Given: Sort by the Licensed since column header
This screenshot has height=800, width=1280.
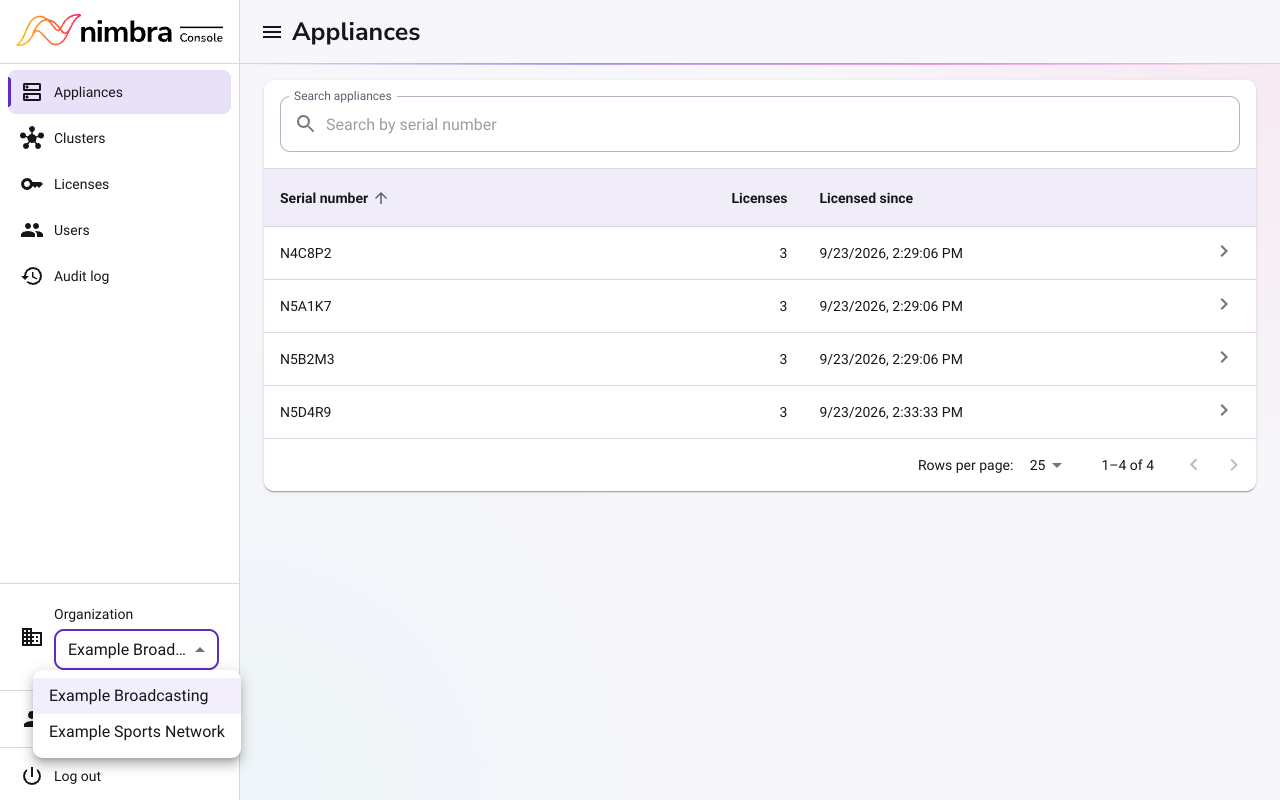Looking at the screenshot, I should 866,198.
